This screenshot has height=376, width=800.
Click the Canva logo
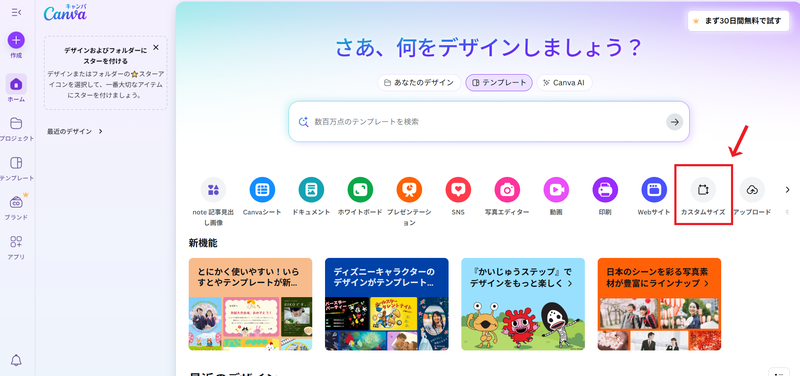(x=65, y=13)
